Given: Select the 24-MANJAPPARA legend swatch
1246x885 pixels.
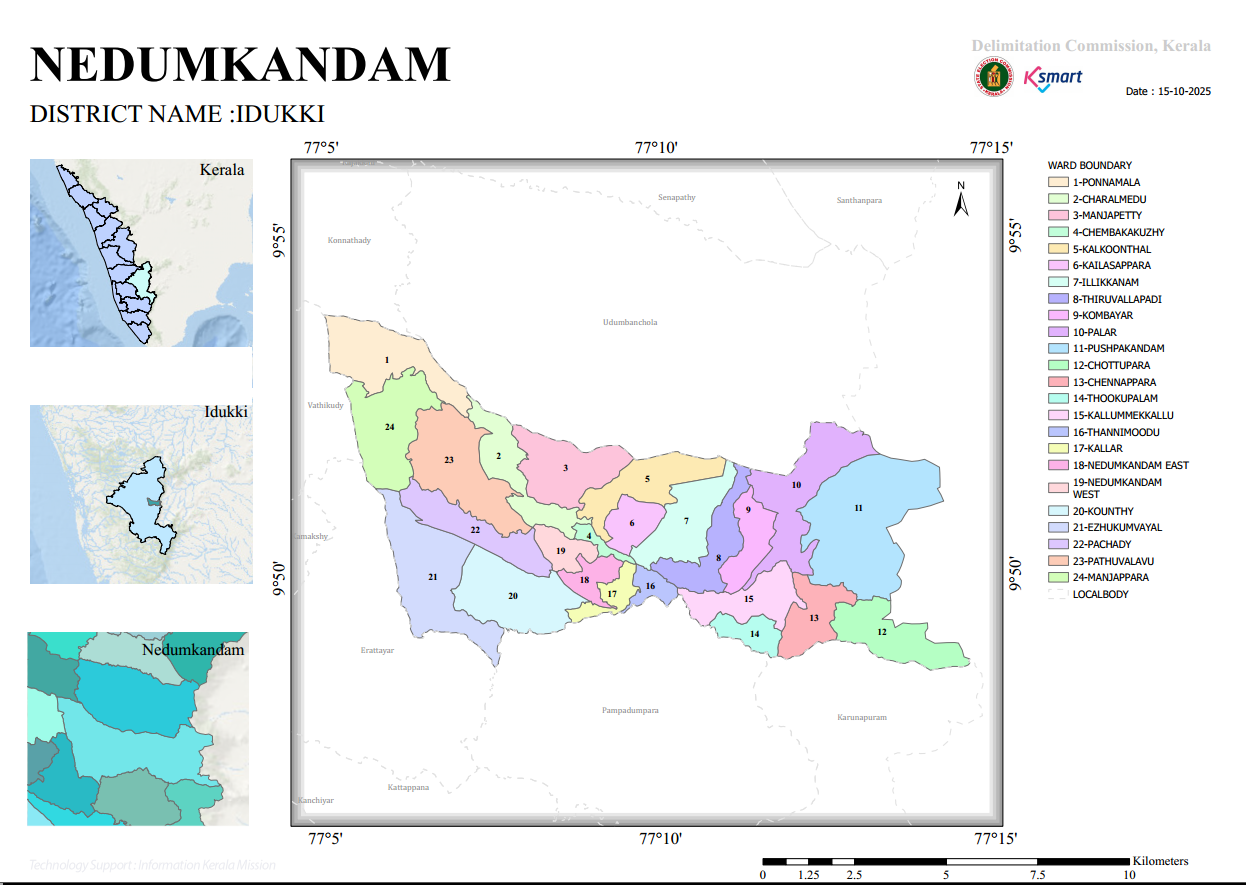Looking at the screenshot, I should [1058, 577].
